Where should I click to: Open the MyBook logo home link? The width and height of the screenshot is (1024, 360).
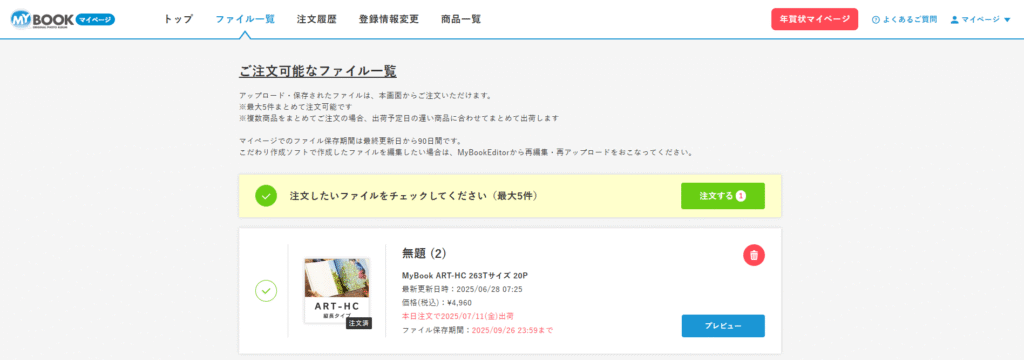tap(63, 19)
